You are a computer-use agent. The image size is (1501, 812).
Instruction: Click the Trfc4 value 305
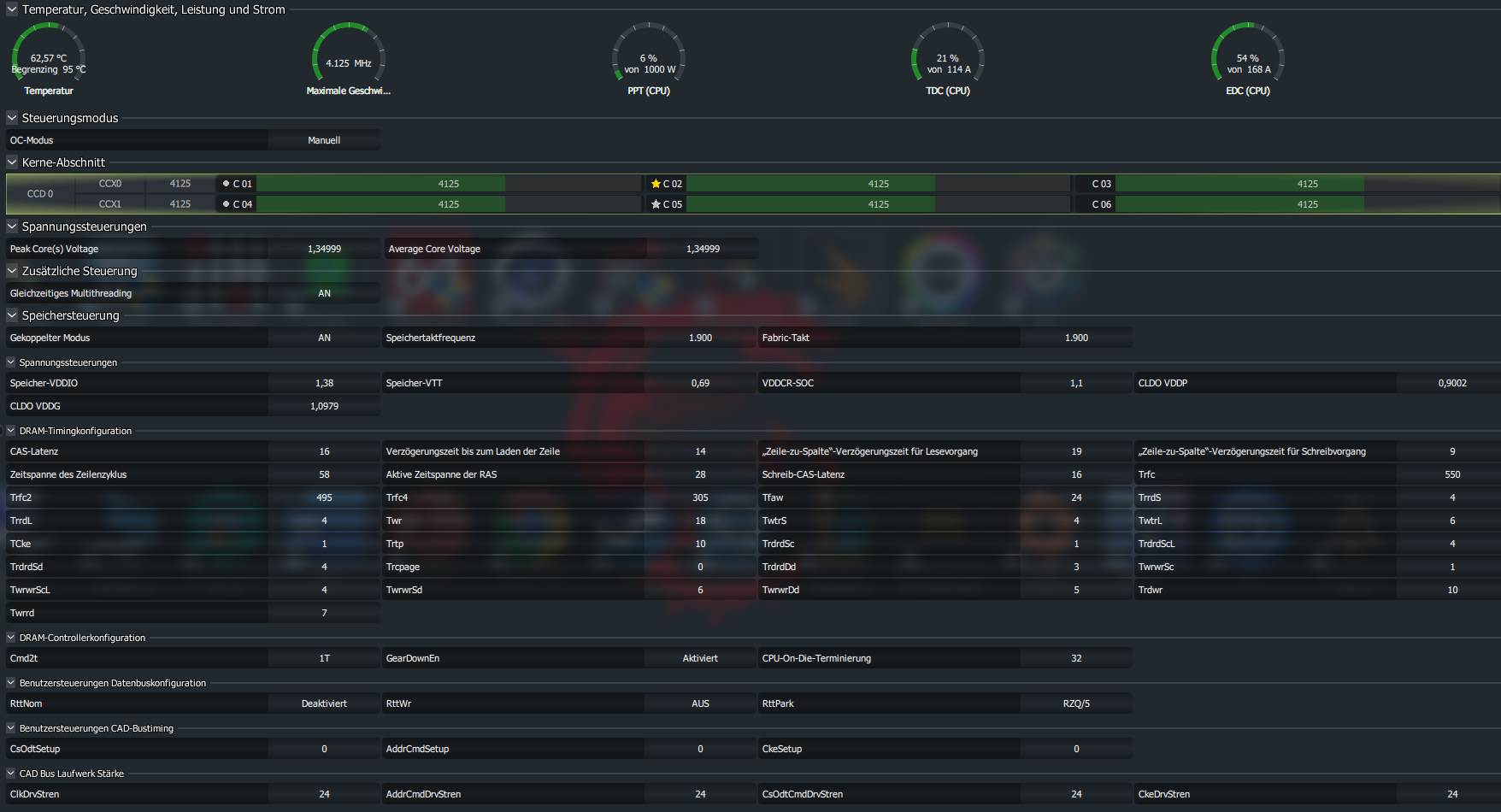[700, 497]
